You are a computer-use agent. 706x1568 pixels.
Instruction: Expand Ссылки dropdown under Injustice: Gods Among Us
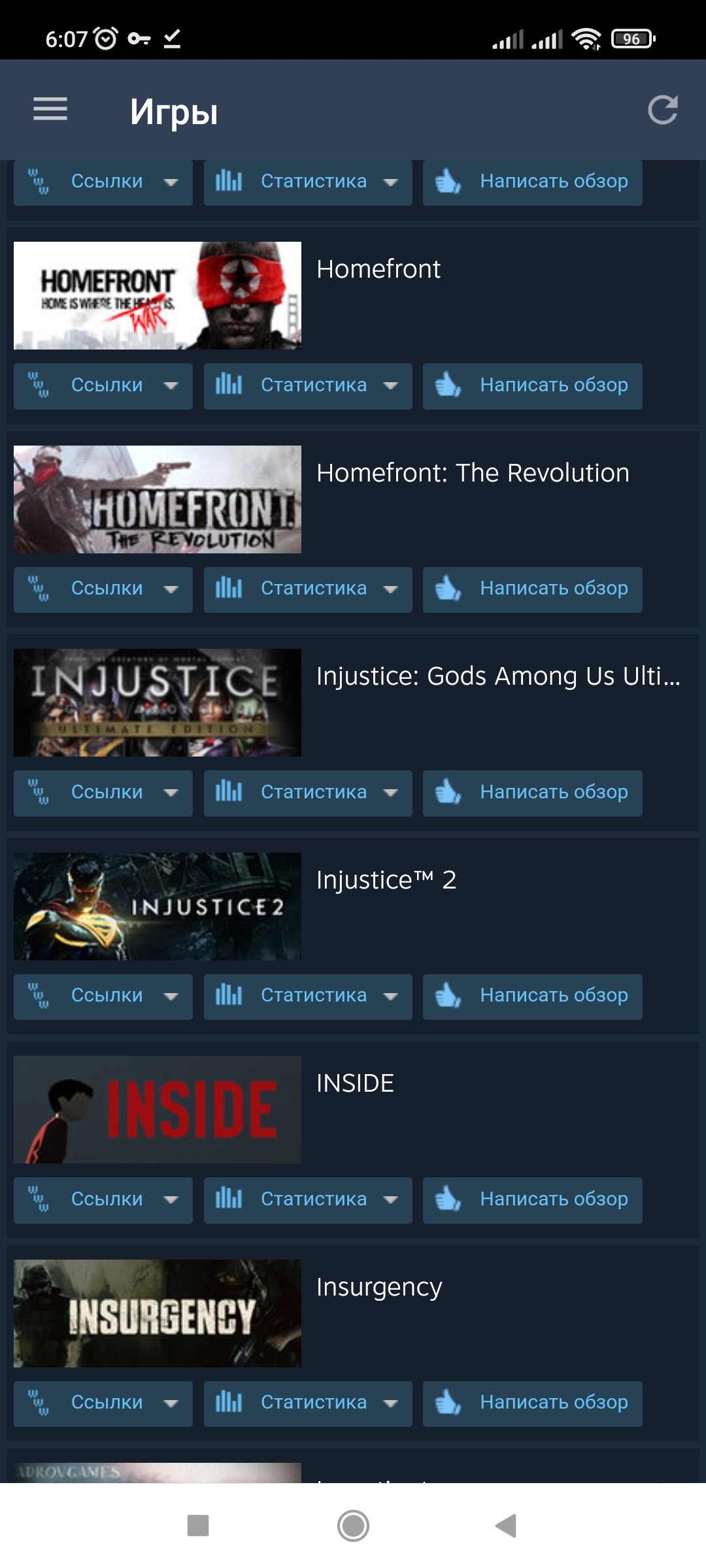tap(103, 793)
